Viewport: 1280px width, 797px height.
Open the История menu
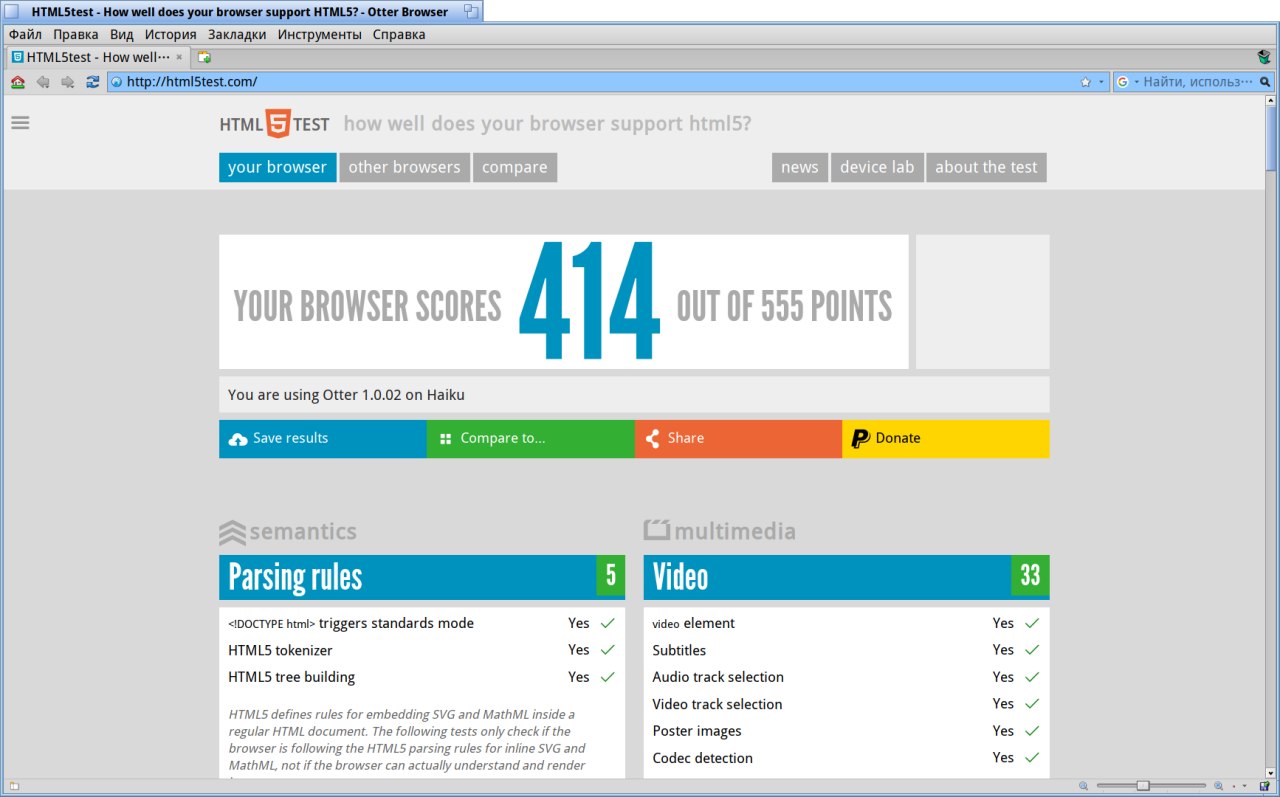click(170, 34)
